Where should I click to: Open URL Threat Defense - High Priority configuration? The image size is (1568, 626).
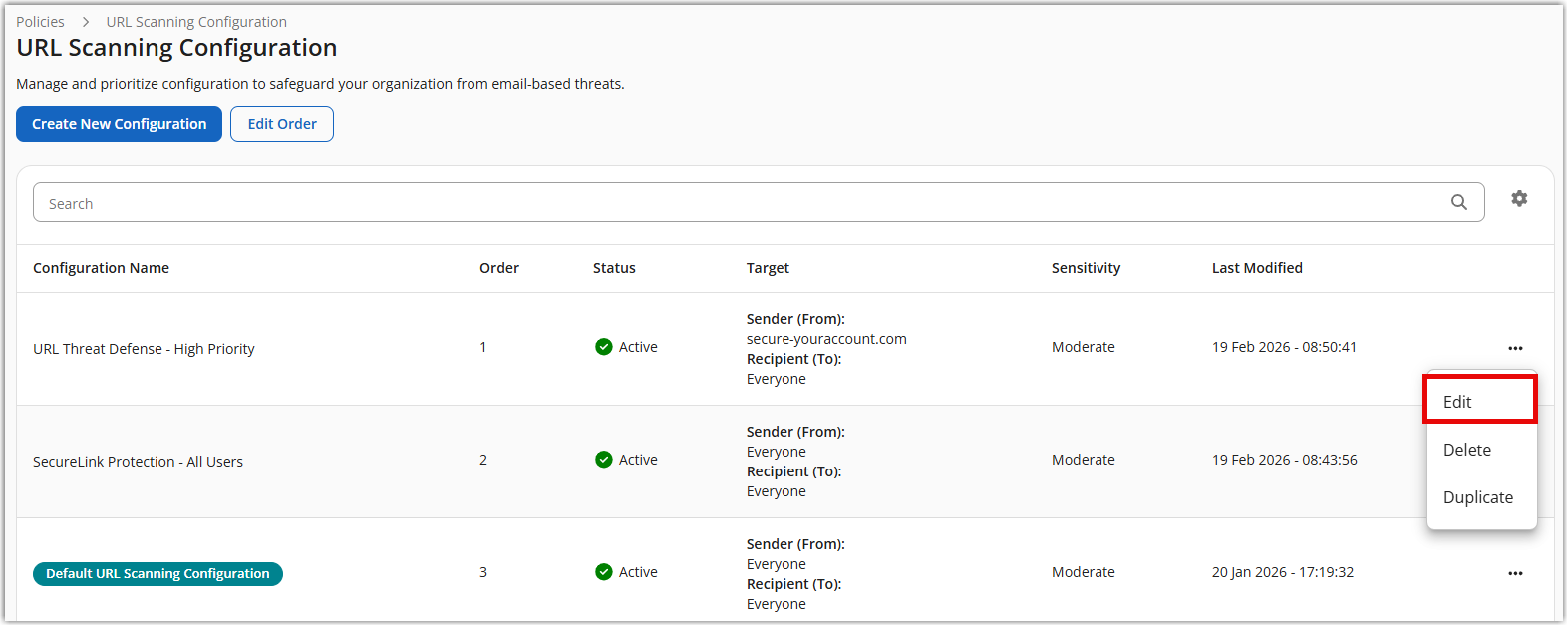click(x=144, y=349)
